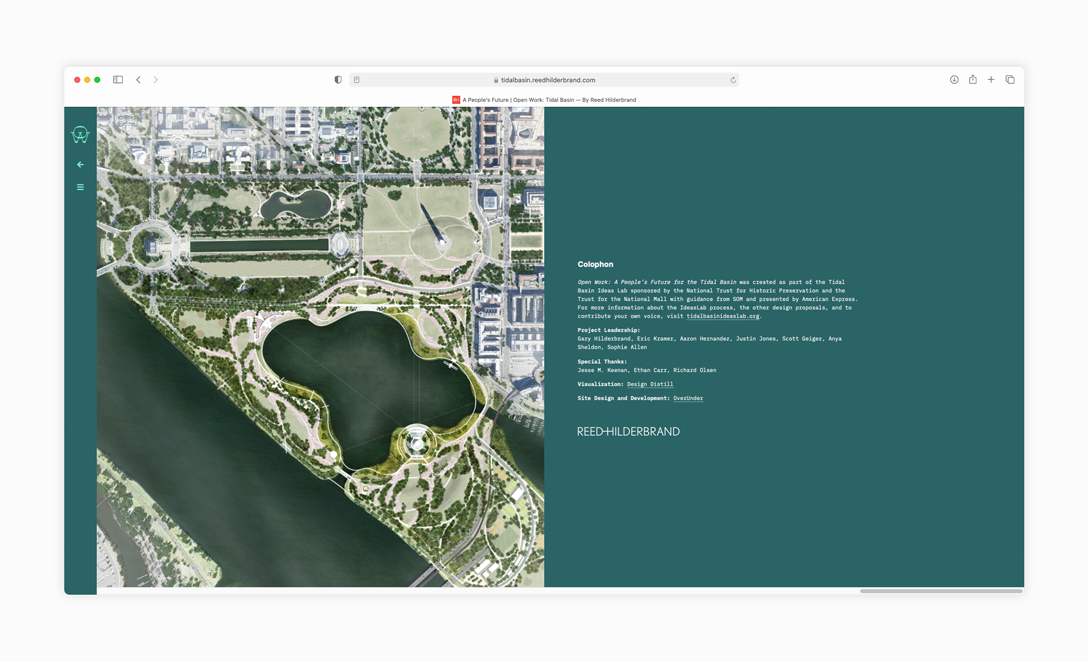The height and width of the screenshot is (661, 1088).
Task: Click the red favicon on the page tab
Action: (x=455, y=100)
